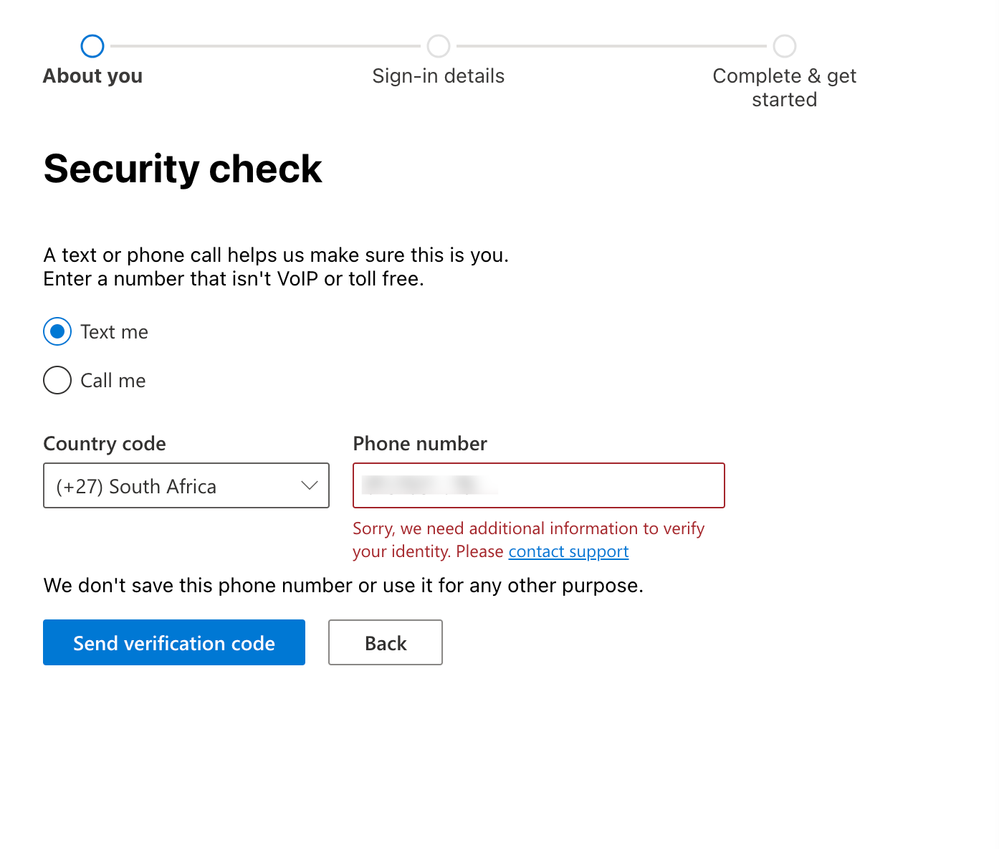
Task: Open the Country code dropdown
Action: 185,486
